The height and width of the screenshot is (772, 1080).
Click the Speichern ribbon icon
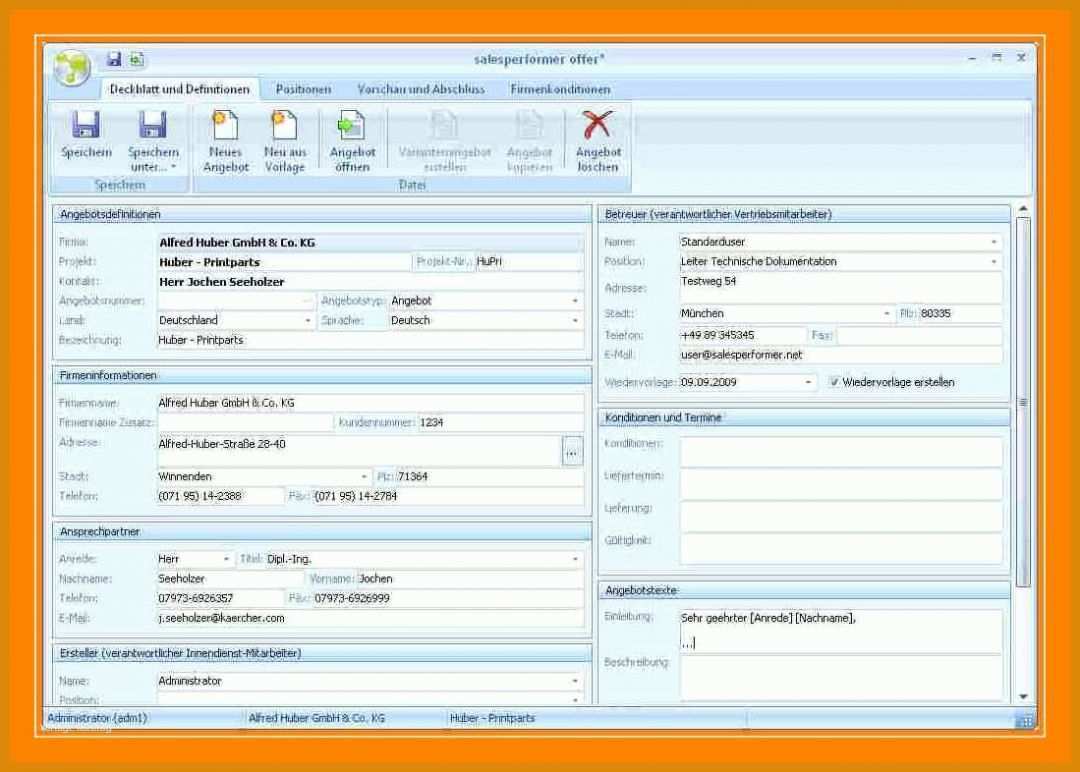tap(85, 125)
